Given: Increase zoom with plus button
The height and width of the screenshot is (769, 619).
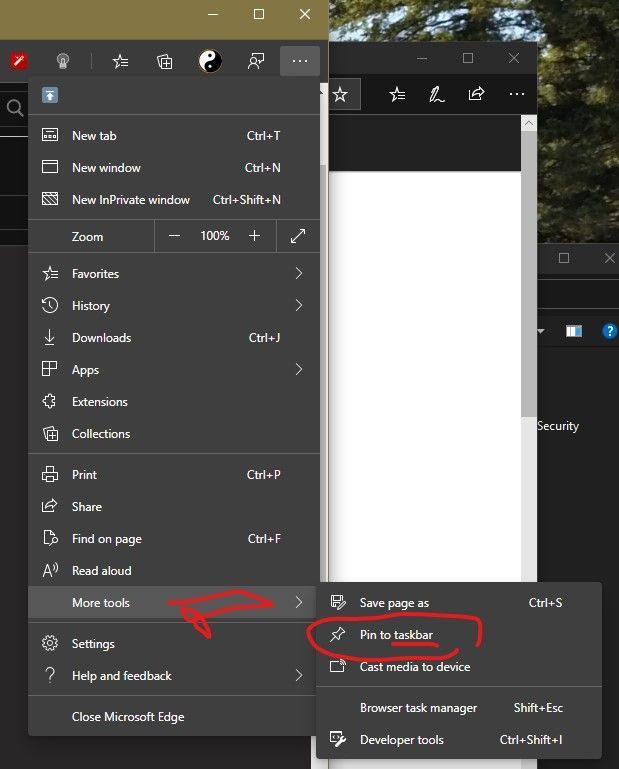Looking at the screenshot, I should (x=254, y=236).
